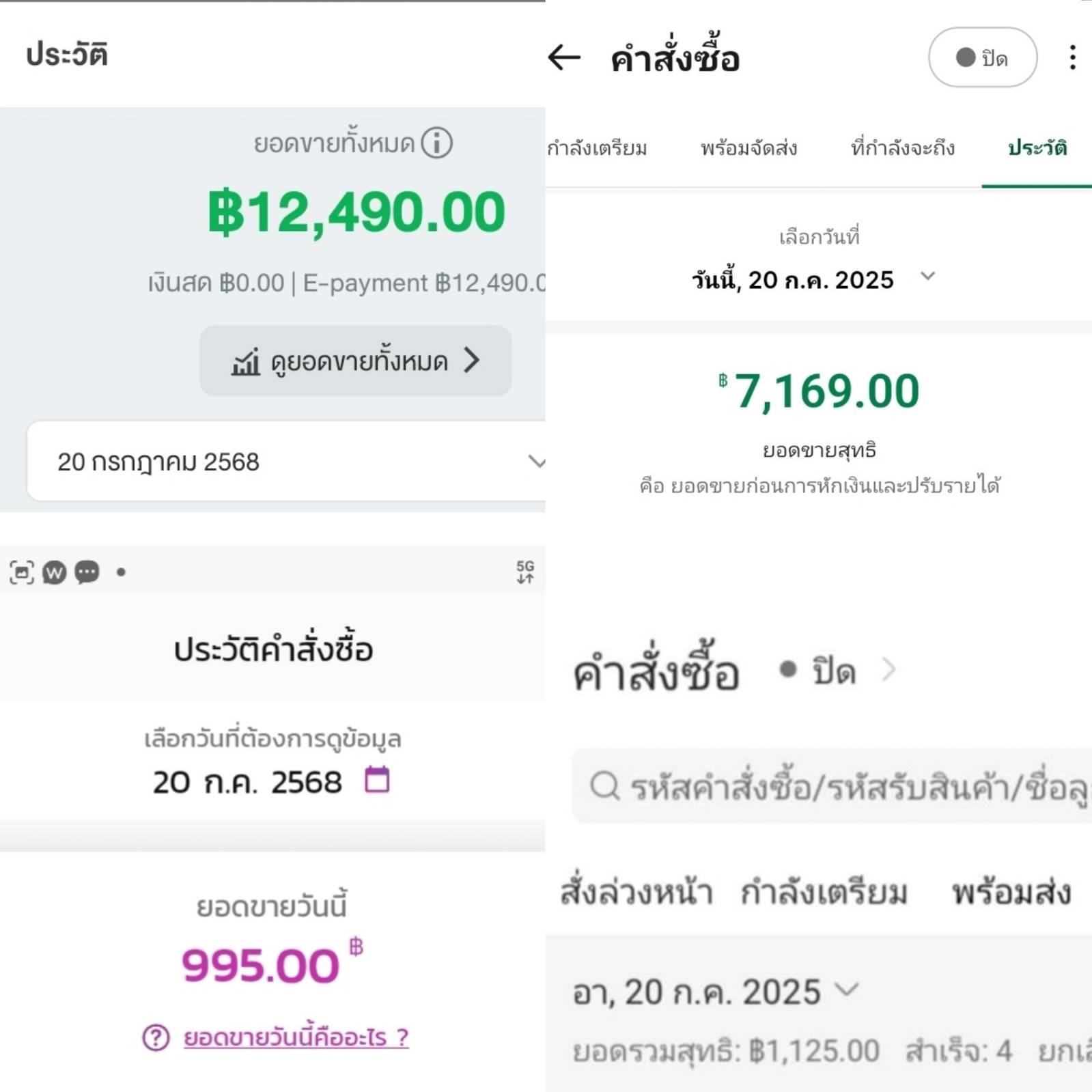Open the chat bubble notification icon
Image resolution: width=1092 pixels, height=1092 pixels.
tap(87, 572)
